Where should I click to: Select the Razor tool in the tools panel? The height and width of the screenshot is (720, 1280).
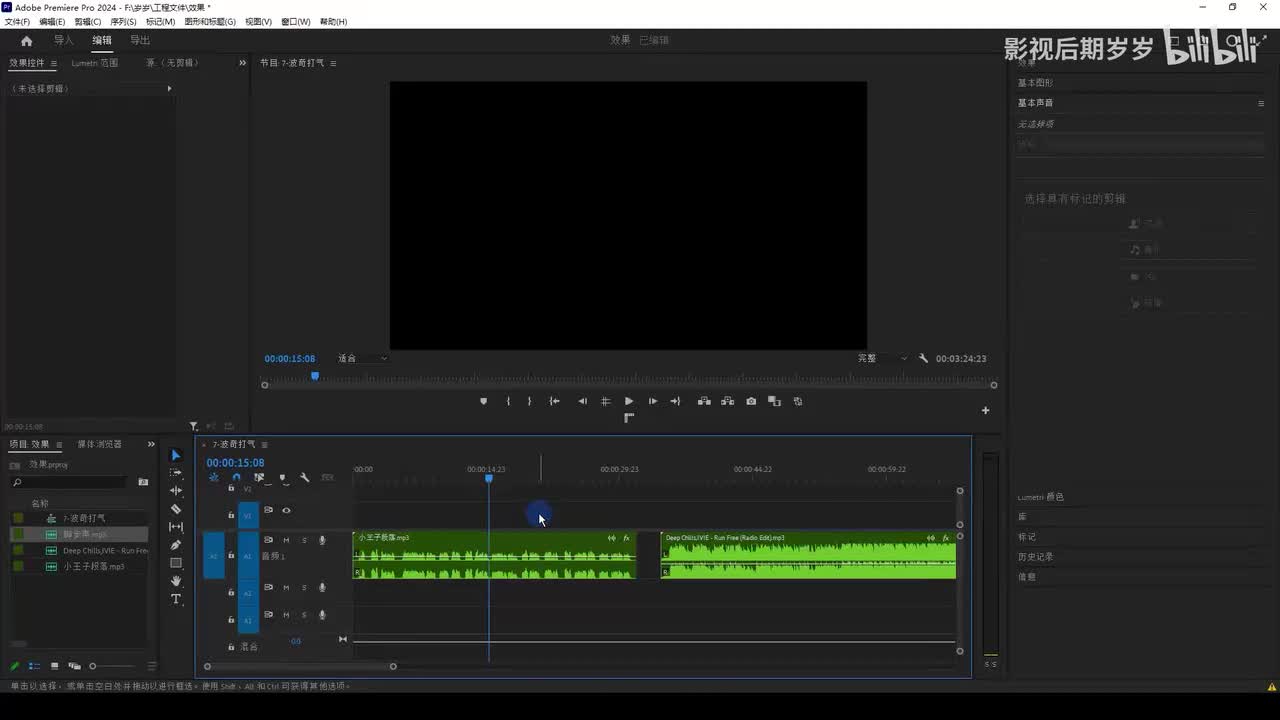click(176, 509)
